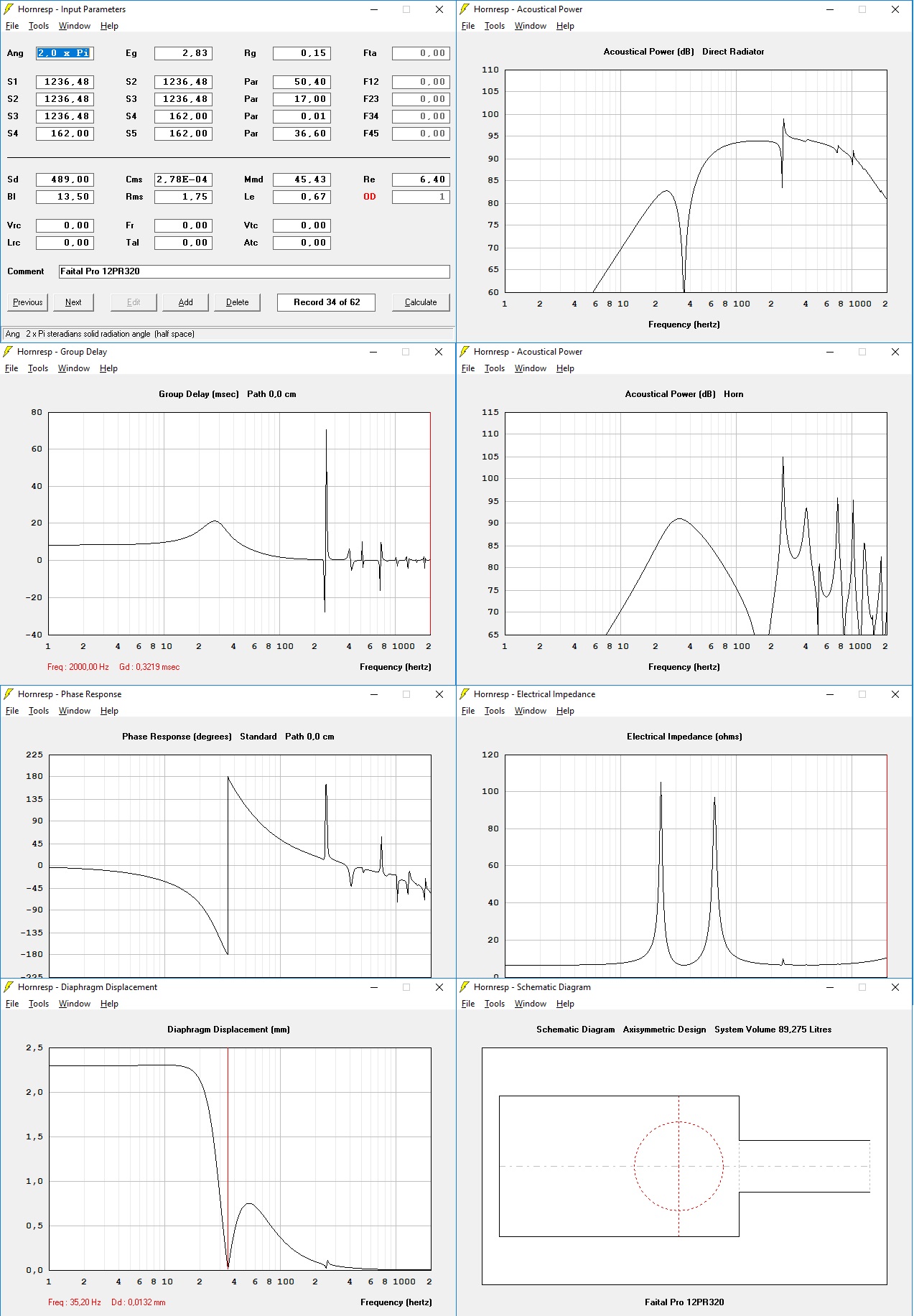Click the Tal field
Viewport: 914px width, 1316px height.
183,243
